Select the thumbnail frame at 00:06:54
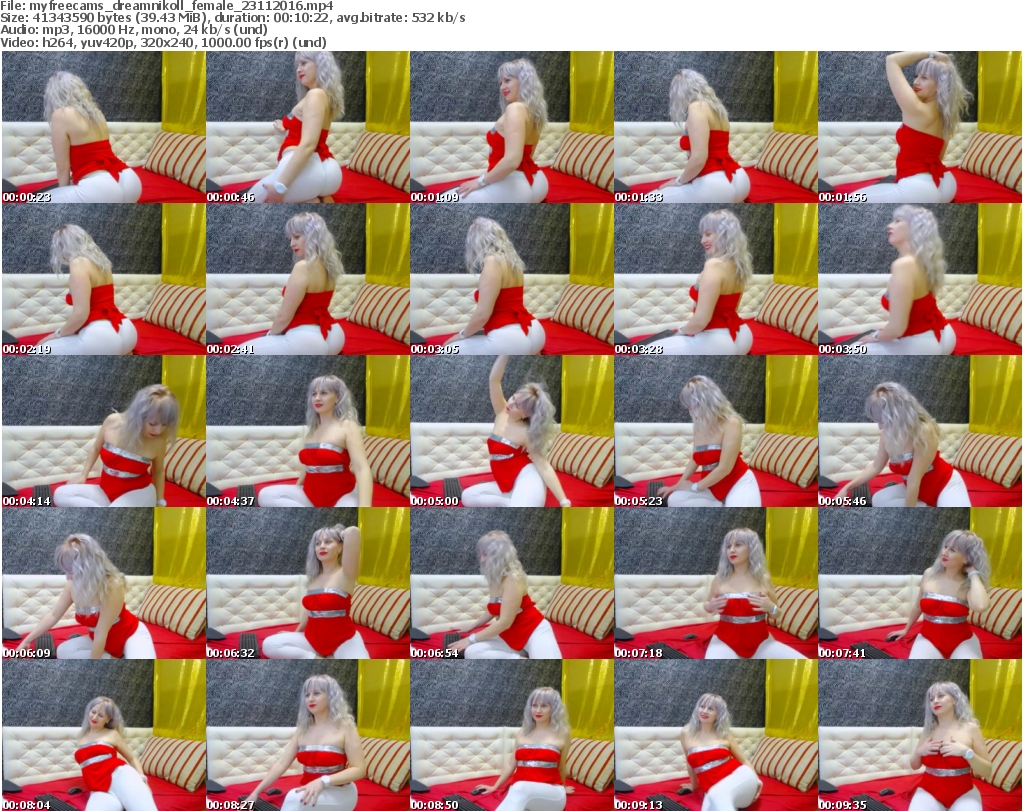 tap(512, 584)
